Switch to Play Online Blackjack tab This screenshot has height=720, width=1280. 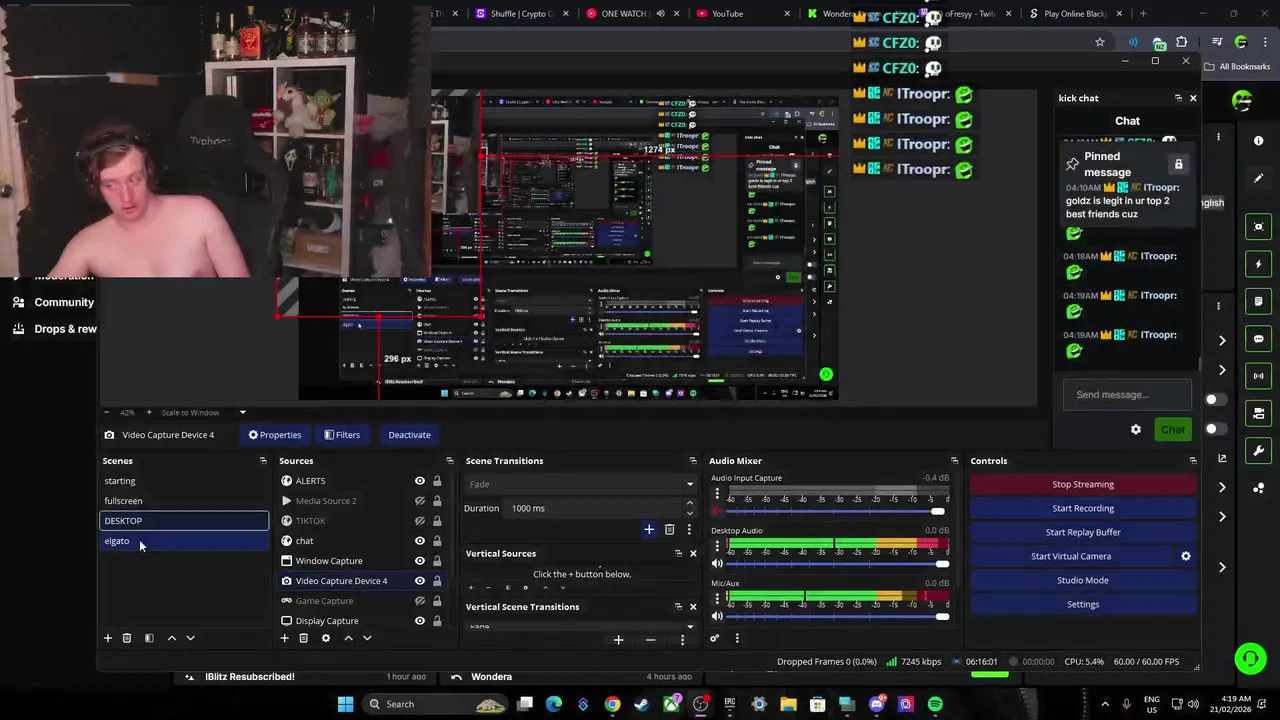coord(1075,14)
